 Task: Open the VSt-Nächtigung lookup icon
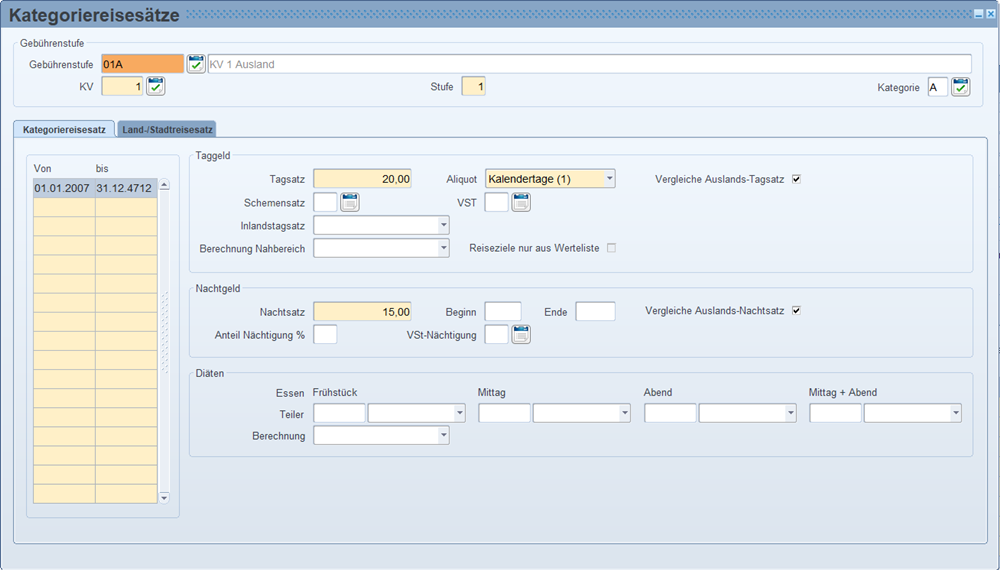pos(521,335)
